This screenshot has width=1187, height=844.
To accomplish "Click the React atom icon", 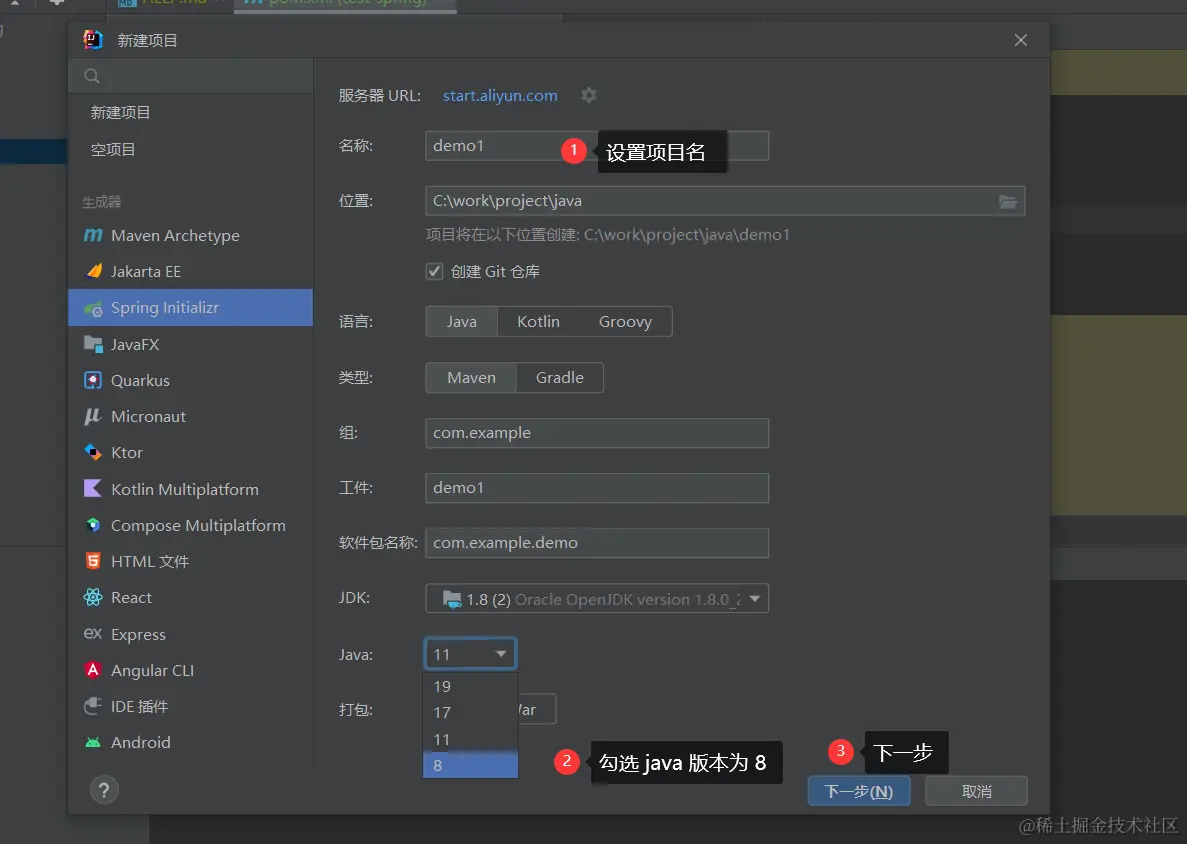I will pos(93,597).
